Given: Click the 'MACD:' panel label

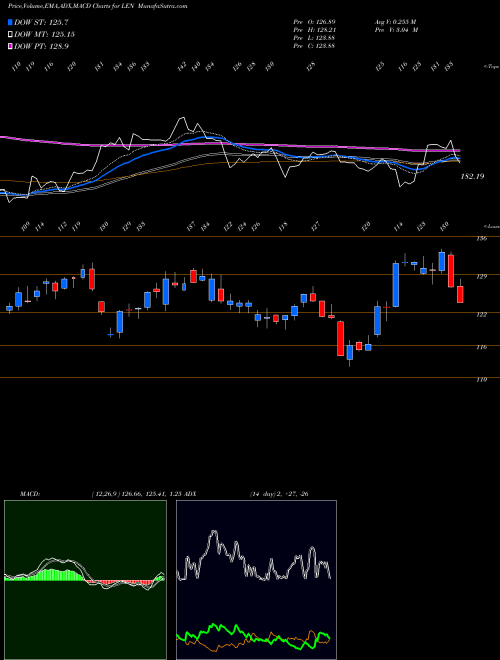Looking at the screenshot, I should [29, 494].
